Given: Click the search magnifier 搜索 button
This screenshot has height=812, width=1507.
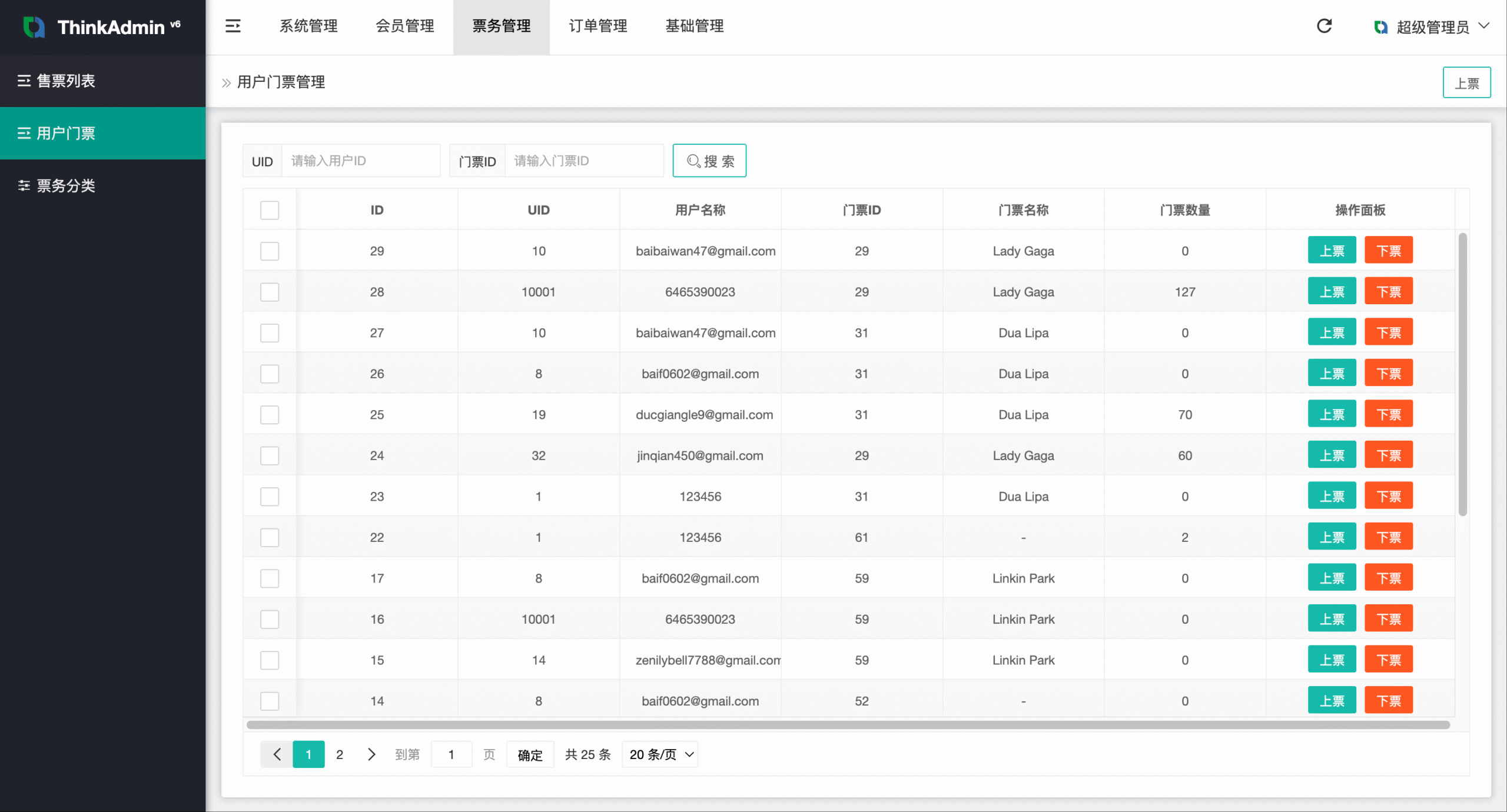Looking at the screenshot, I should tap(709, 161).
